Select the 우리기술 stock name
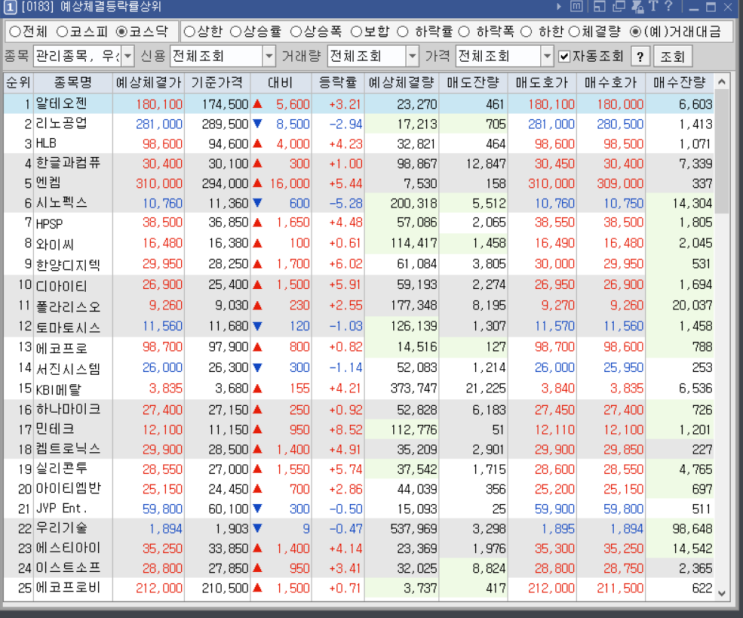 click(x=62, y=528)
